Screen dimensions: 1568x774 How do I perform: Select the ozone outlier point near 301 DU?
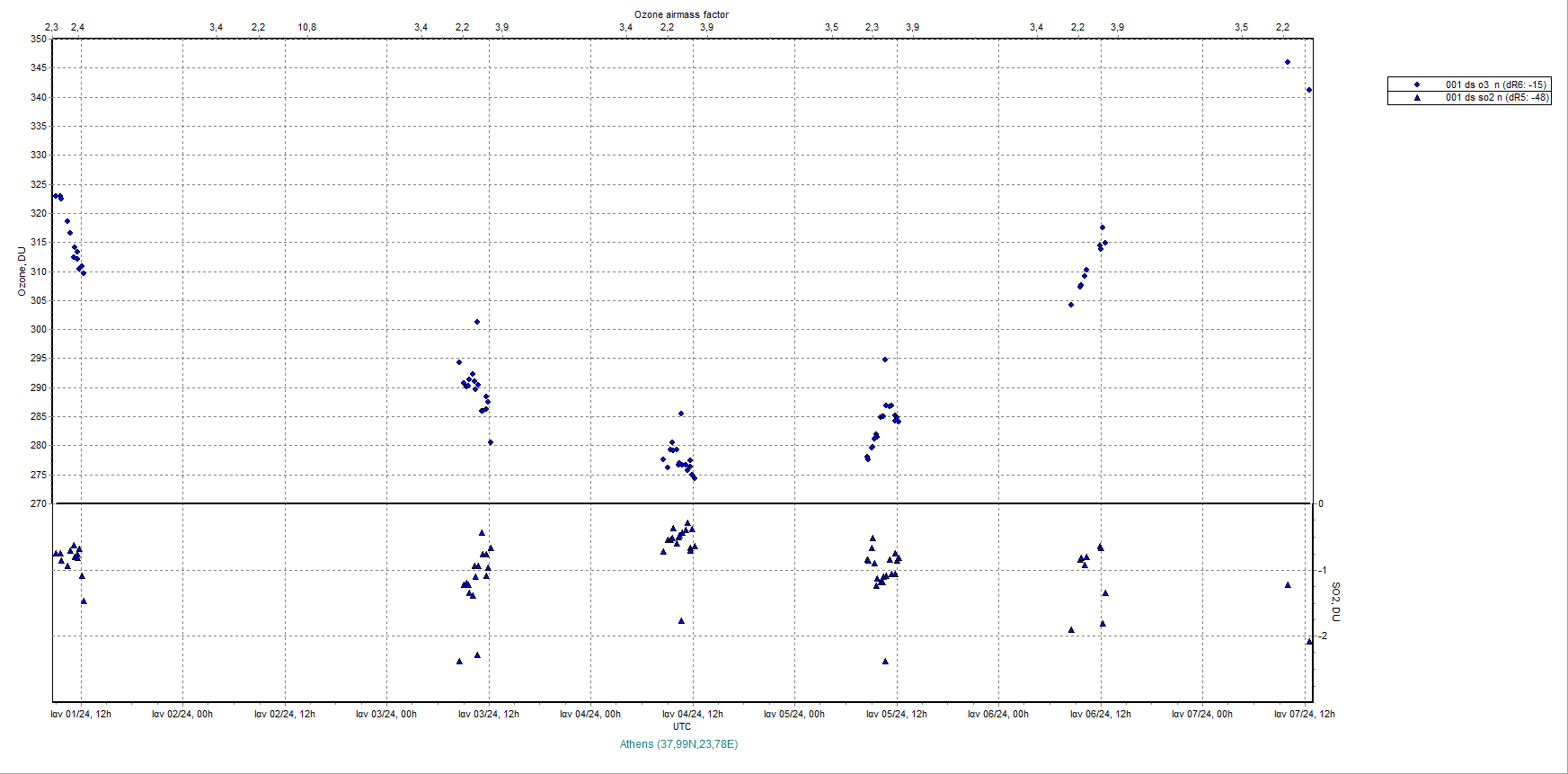[x=477, y=322]
